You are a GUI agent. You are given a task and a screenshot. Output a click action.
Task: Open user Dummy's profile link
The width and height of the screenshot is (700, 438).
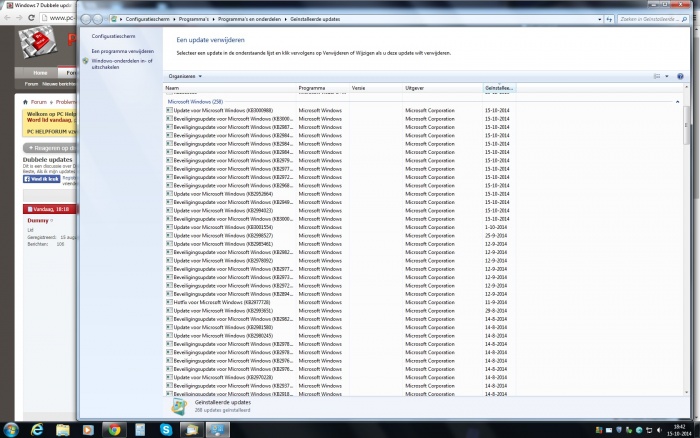tap(38, 221)
